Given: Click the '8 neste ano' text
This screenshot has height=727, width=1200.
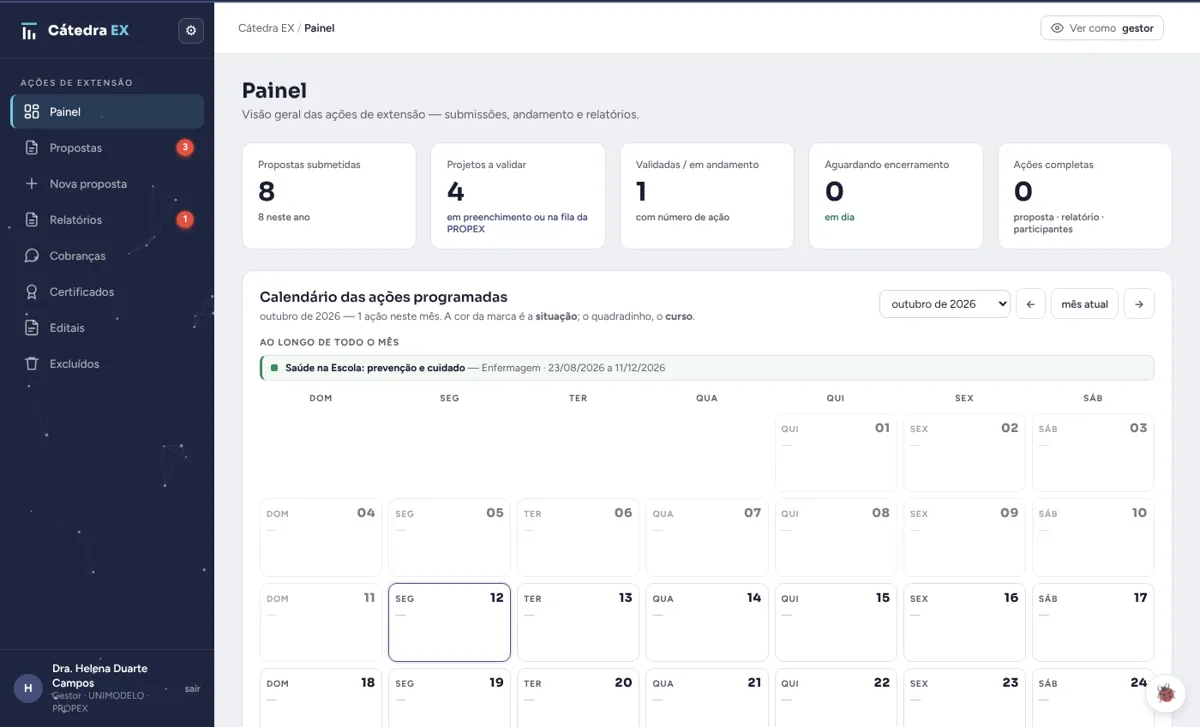Looking at the screenshot, I should (284, 217).
